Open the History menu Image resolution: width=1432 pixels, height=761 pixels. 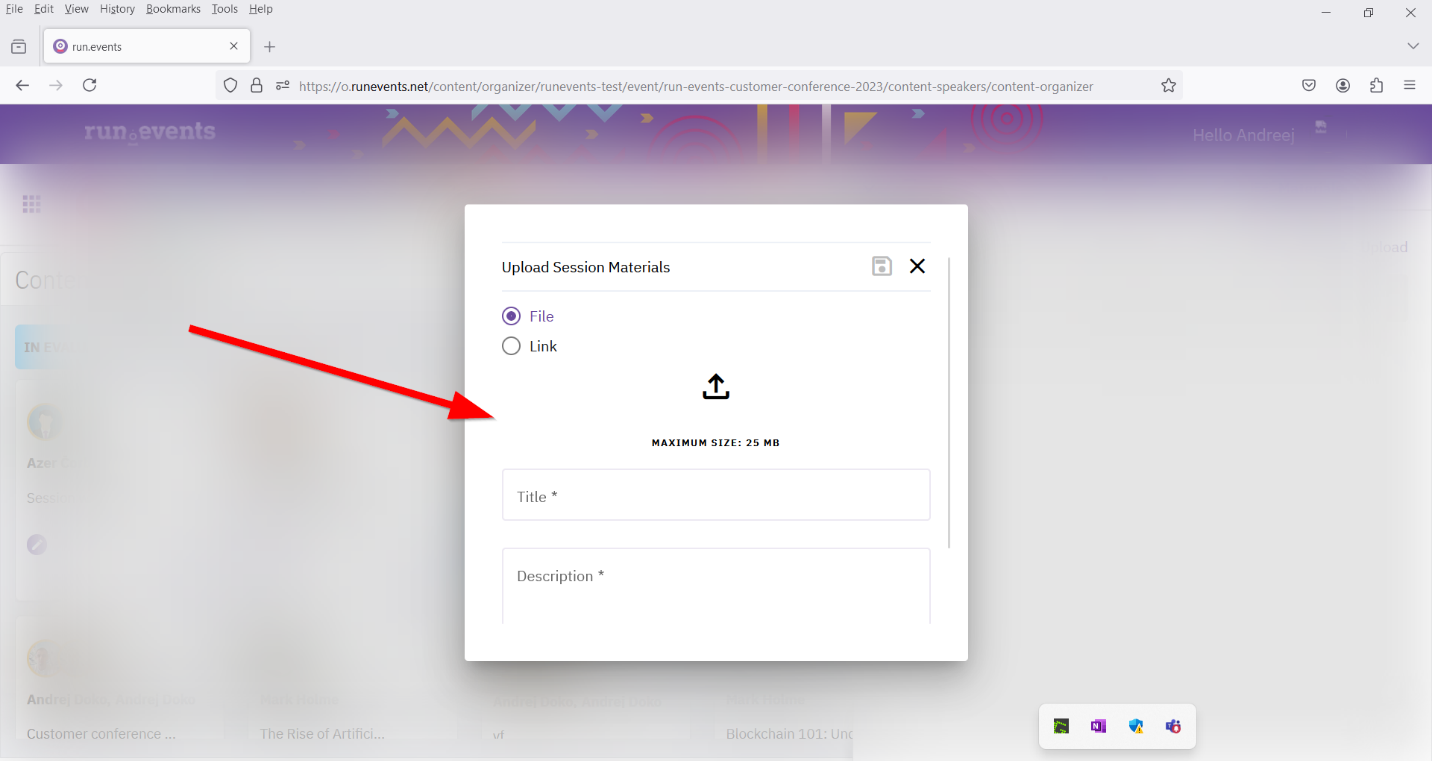tap(117, 9)
